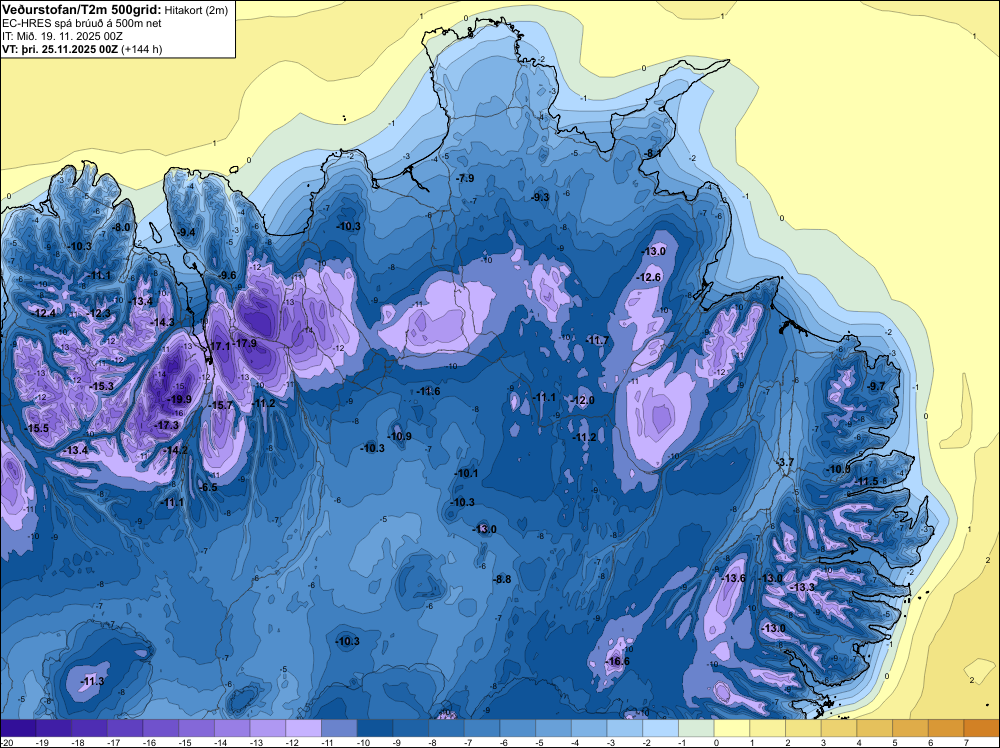Select the -10.1 temperature value
The width and height of the screenshot is (1000, 748).
coord(466,473)
